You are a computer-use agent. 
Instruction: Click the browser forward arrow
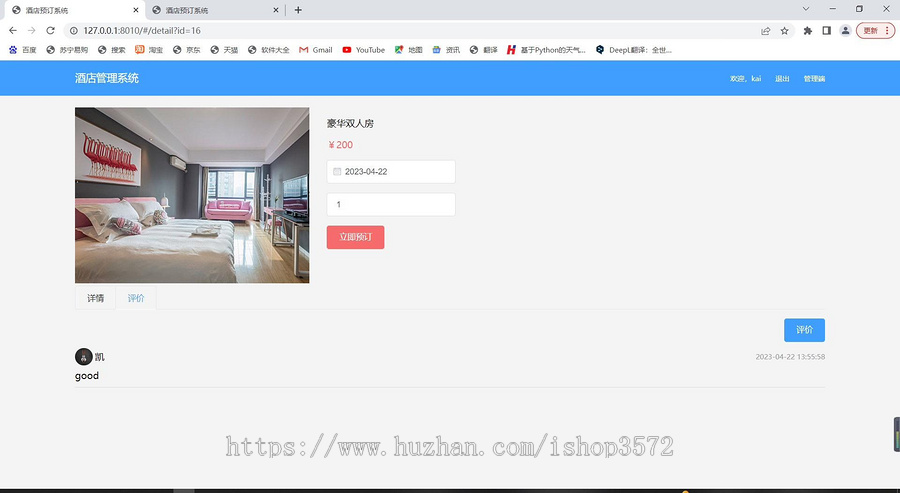coord(32,30)
